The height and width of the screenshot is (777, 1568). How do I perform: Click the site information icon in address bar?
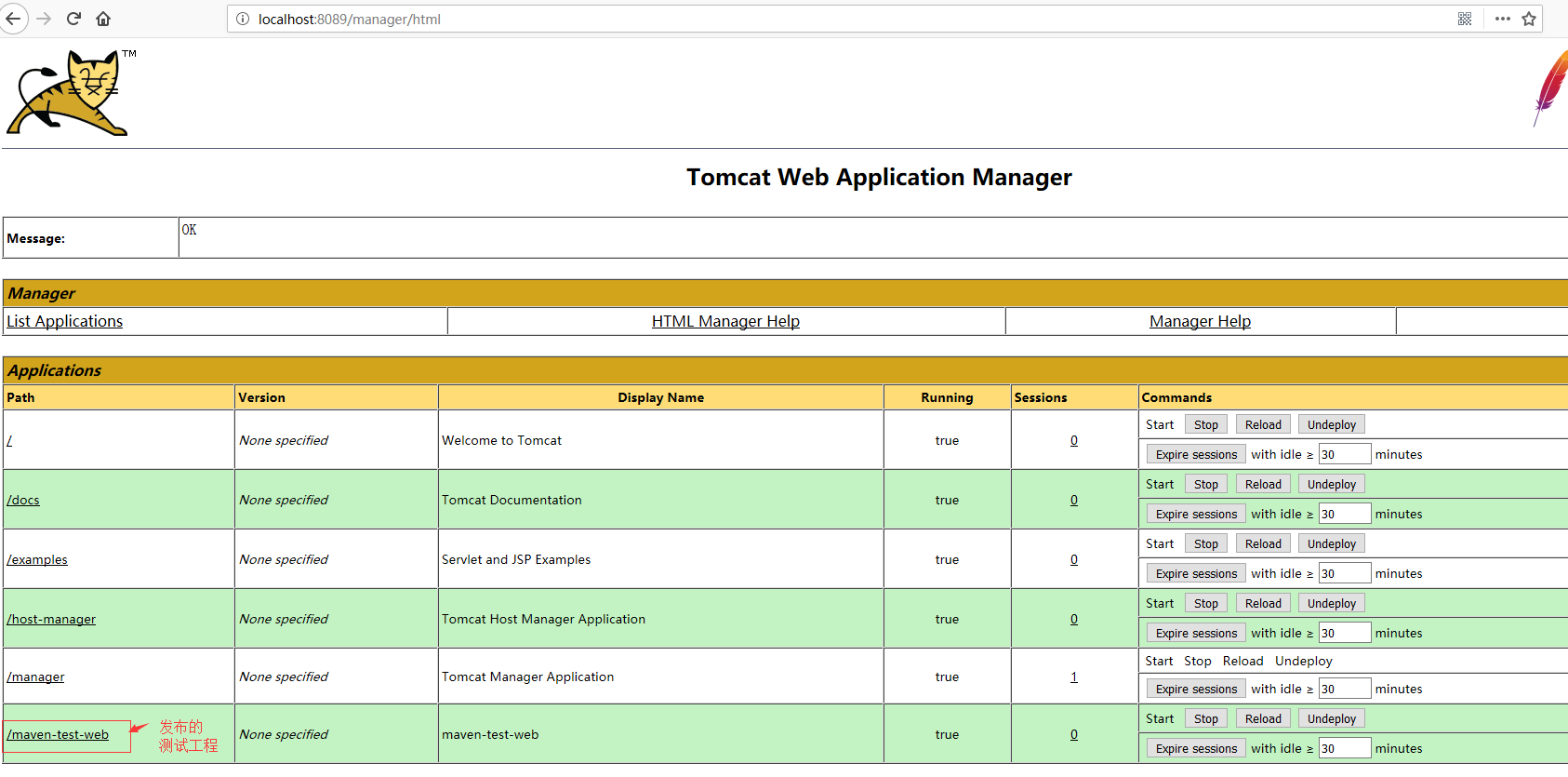(243, 19)
